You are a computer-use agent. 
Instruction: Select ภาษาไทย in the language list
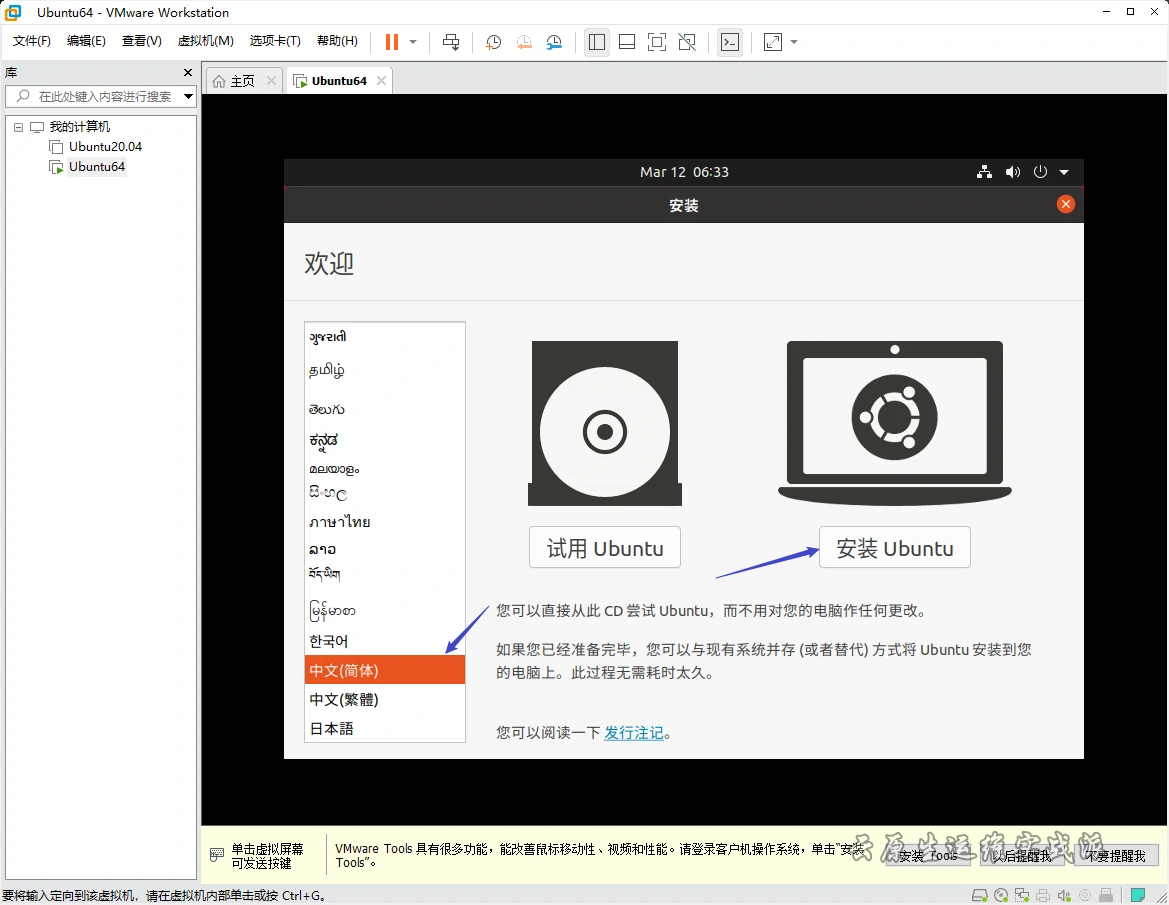click(x=385, y=522)
